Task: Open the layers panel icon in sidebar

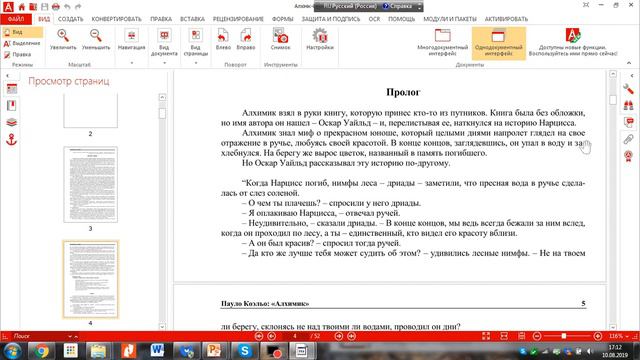Action: (11, 122)
